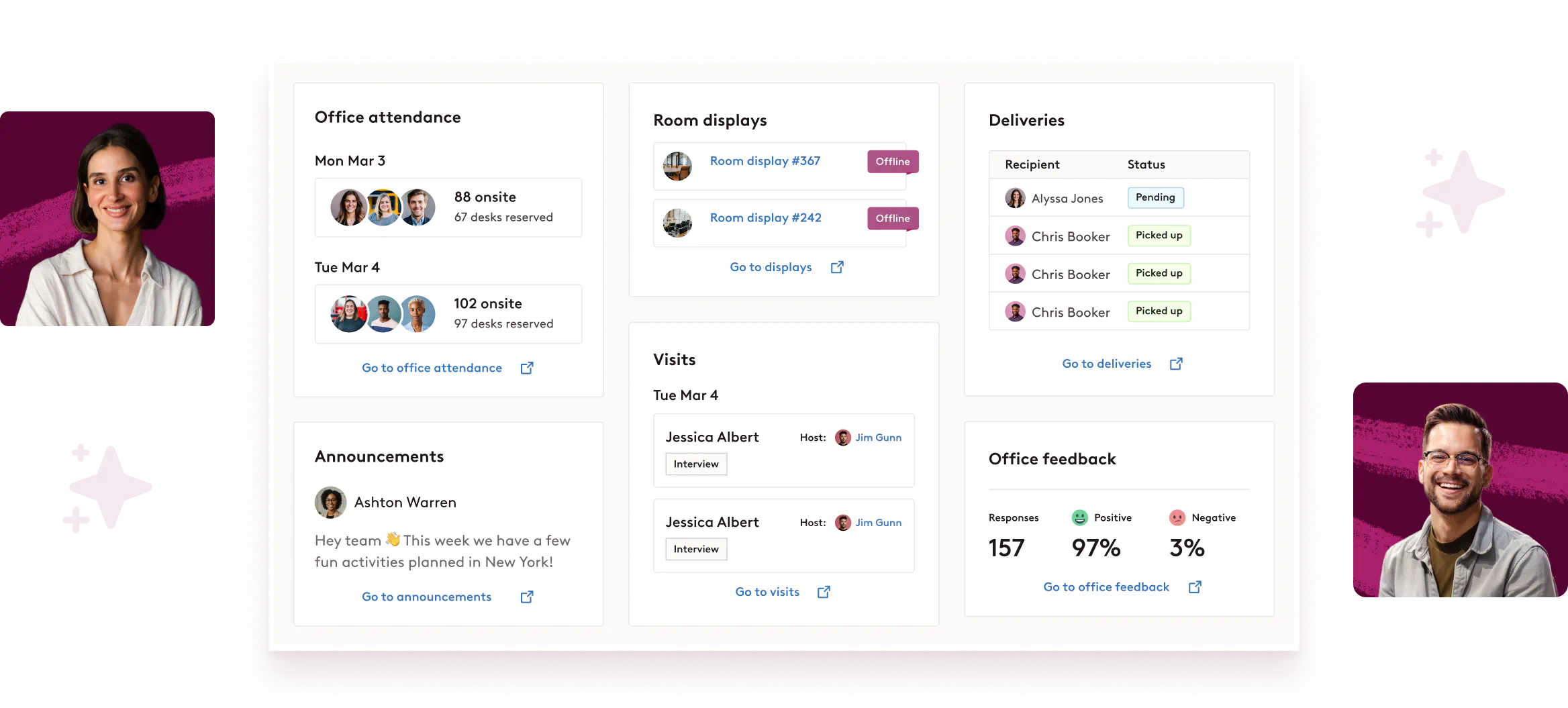
Task: Click the Room display #242 thumbnail
Action: tap(677, 223)
